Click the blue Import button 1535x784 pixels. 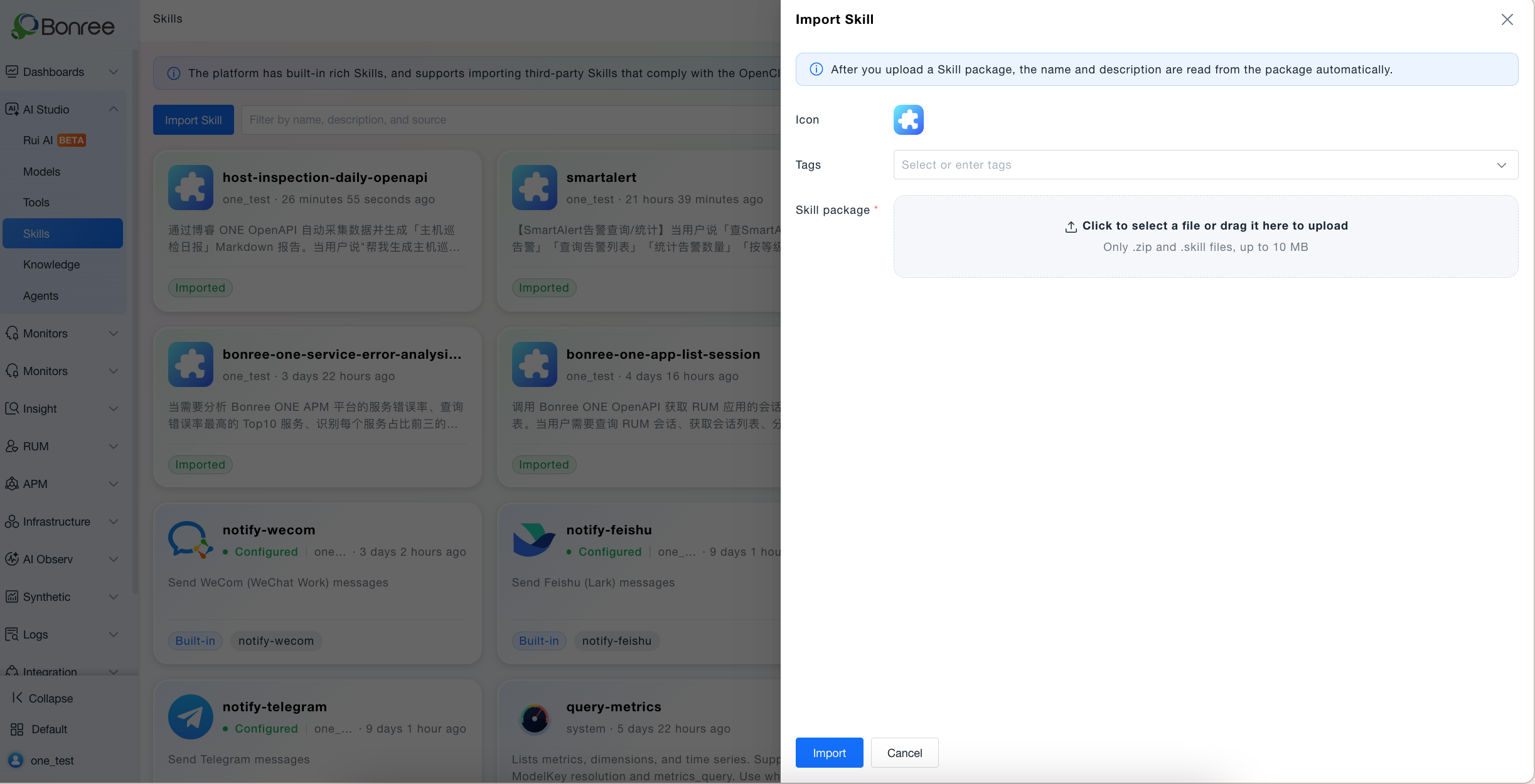(829, 753)
